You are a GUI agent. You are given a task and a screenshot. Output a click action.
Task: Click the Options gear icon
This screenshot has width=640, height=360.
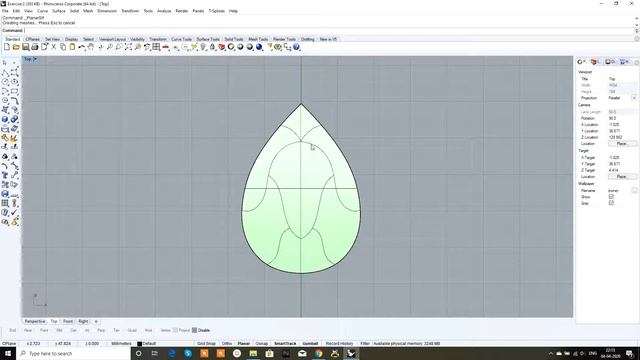coord(278,47)
